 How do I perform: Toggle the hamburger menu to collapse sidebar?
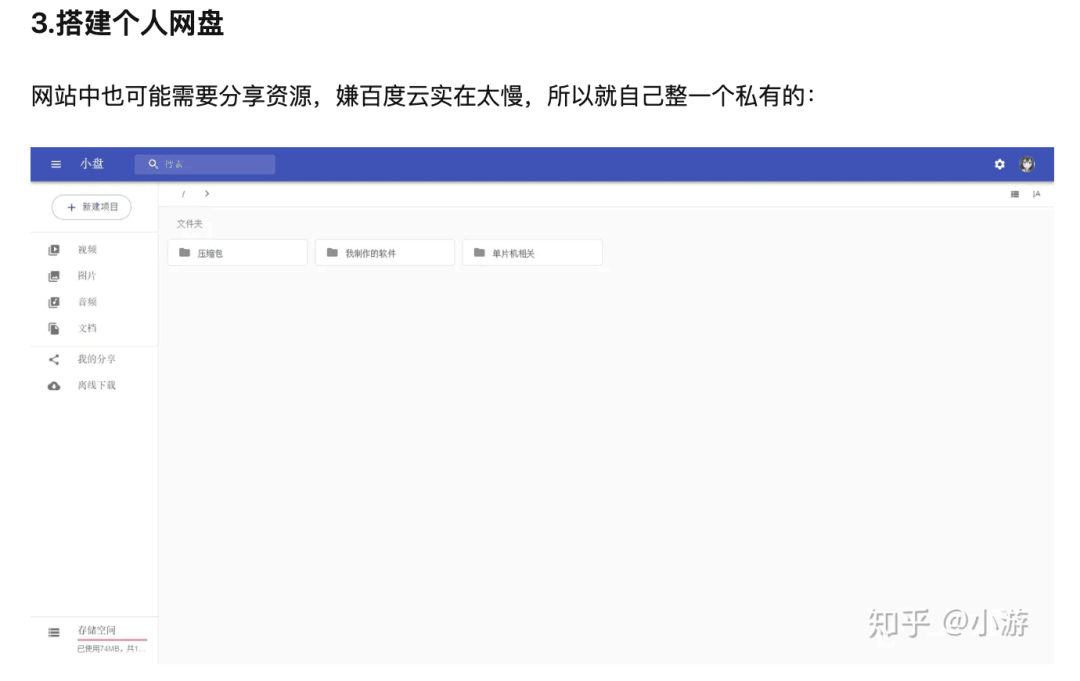[56, 164]
